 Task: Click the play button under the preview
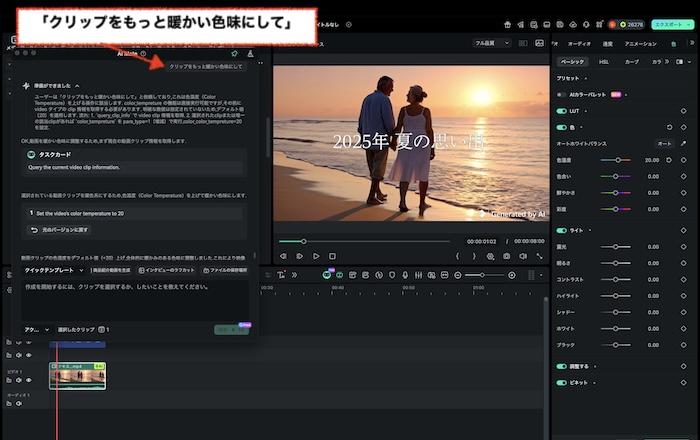[316, 256]
